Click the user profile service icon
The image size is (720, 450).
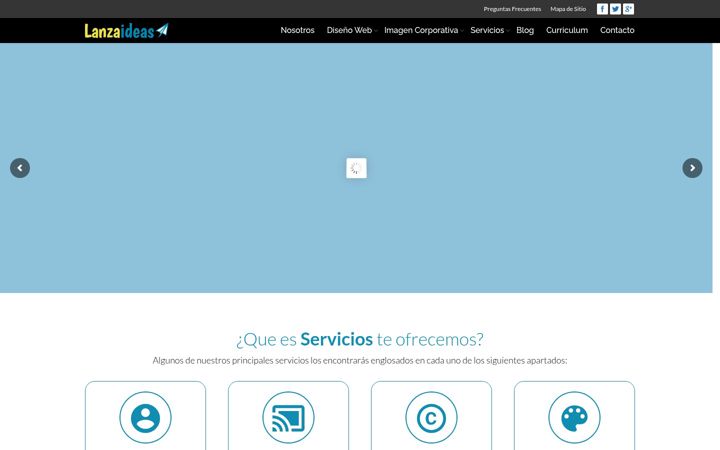pyautogui.click(x=146, y=417)
